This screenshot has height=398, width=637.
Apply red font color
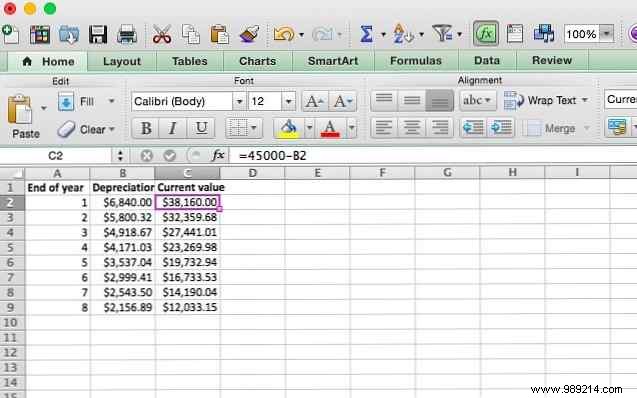pos(330,128)
